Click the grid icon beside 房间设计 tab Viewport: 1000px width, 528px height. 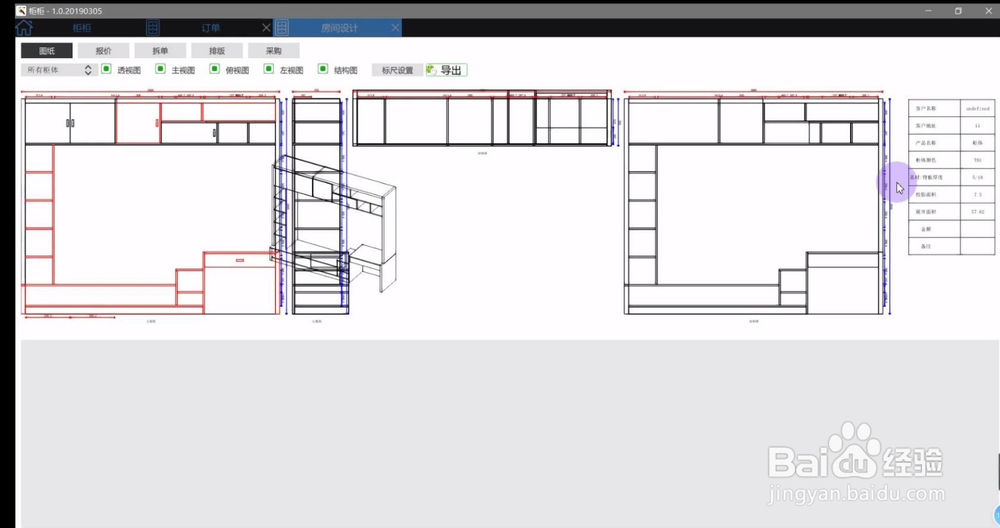pyautogui.click(x=282, y=27)
